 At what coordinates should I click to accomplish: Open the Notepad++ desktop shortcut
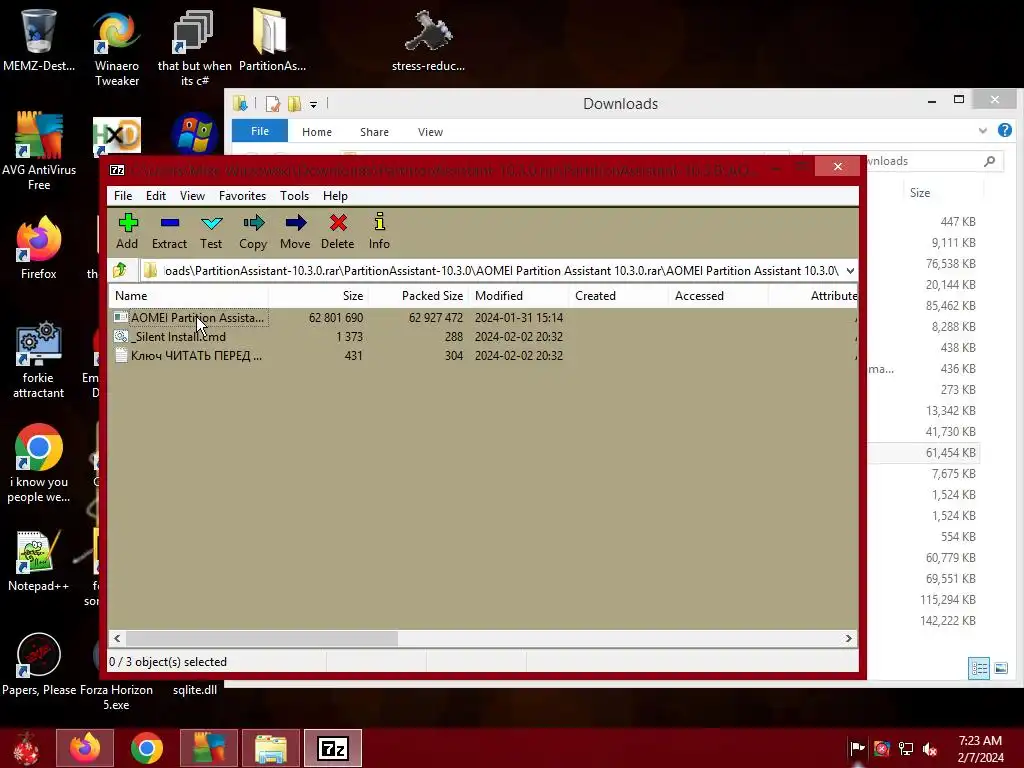coord(39,560)
